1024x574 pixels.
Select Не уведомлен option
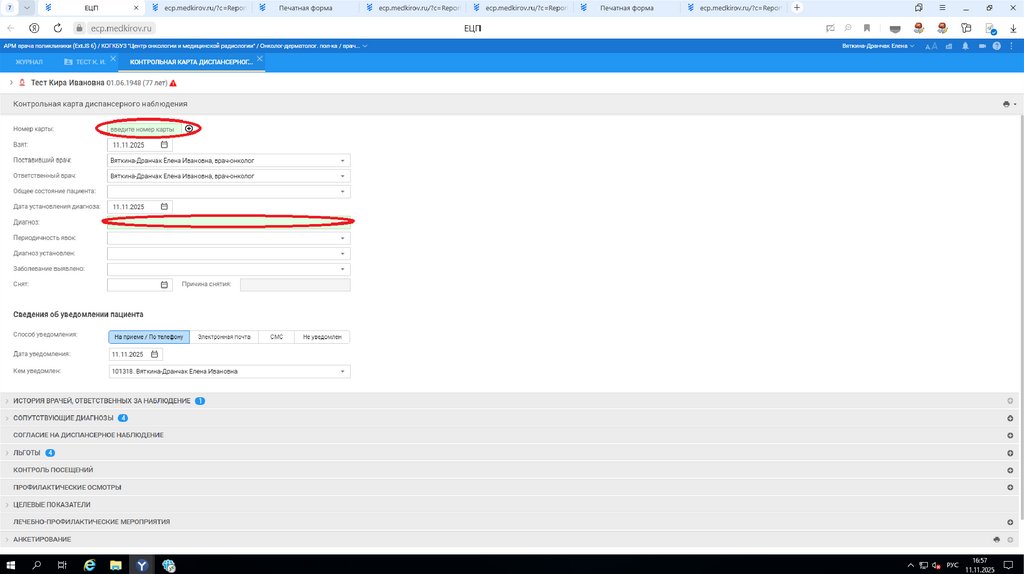pos(322,337)
